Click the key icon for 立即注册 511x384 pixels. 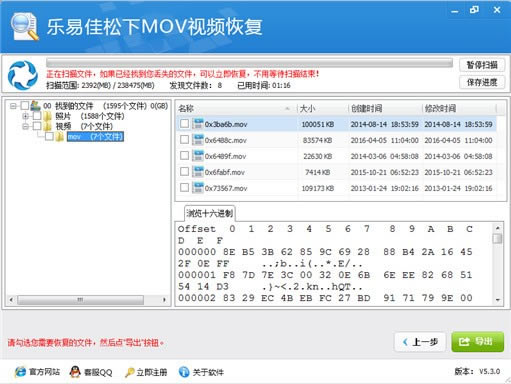[129, 372]
